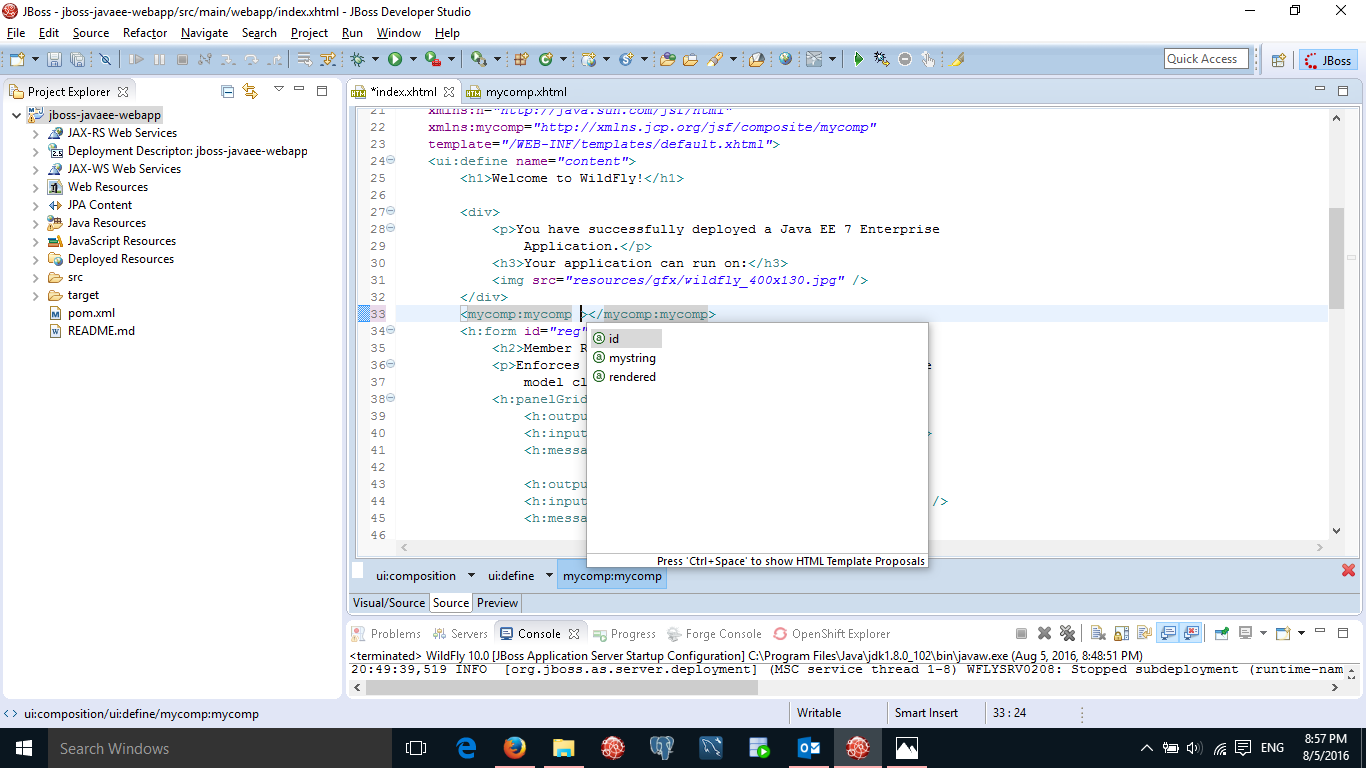1366x768 pixels.
Task: Toggle Show Console on standard error change
Action: [x=1190, y=633]
